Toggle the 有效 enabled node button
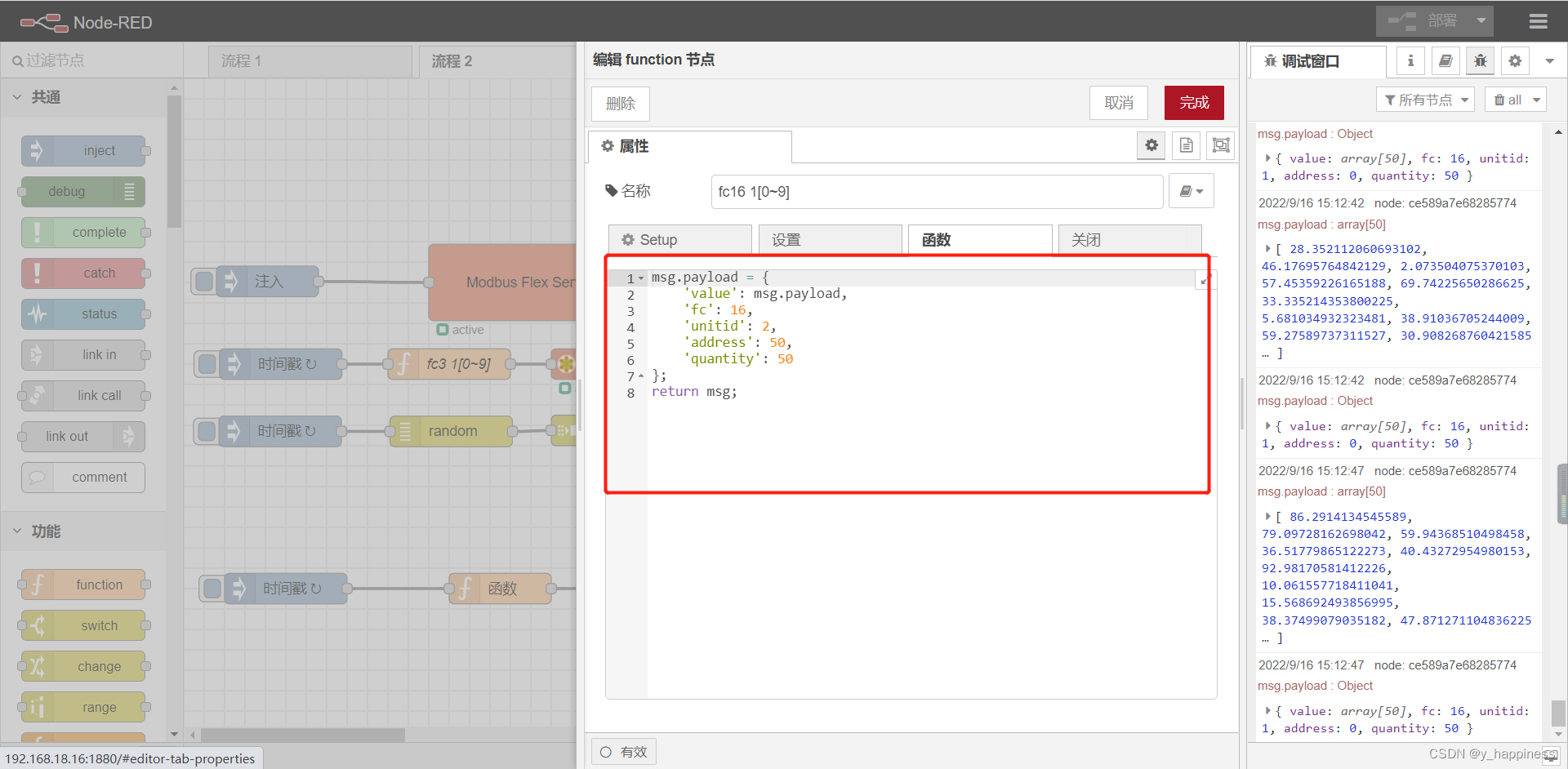Image resolution: width=1568 pixels, height=769 pixels. [x=624, y=752]
